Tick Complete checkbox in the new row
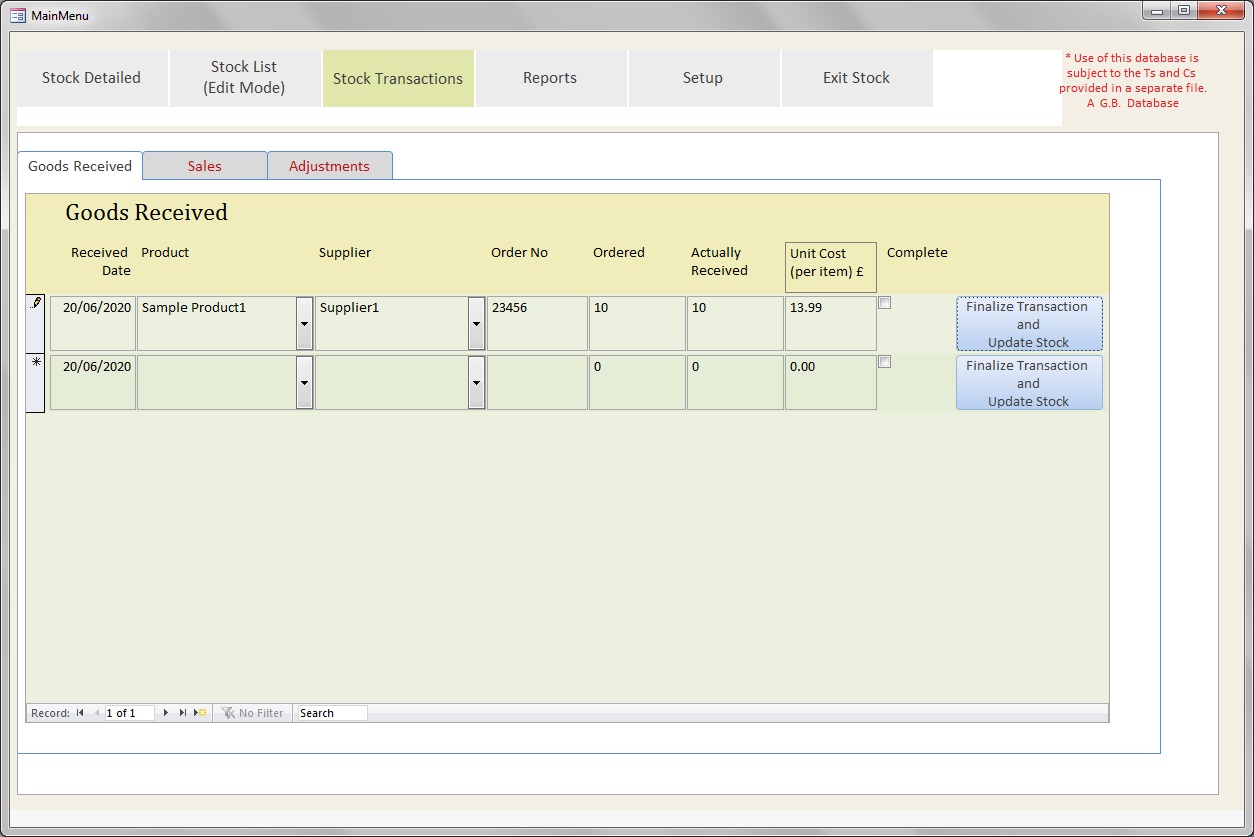The image size is (1254, 837). click(x=884, y=362)
